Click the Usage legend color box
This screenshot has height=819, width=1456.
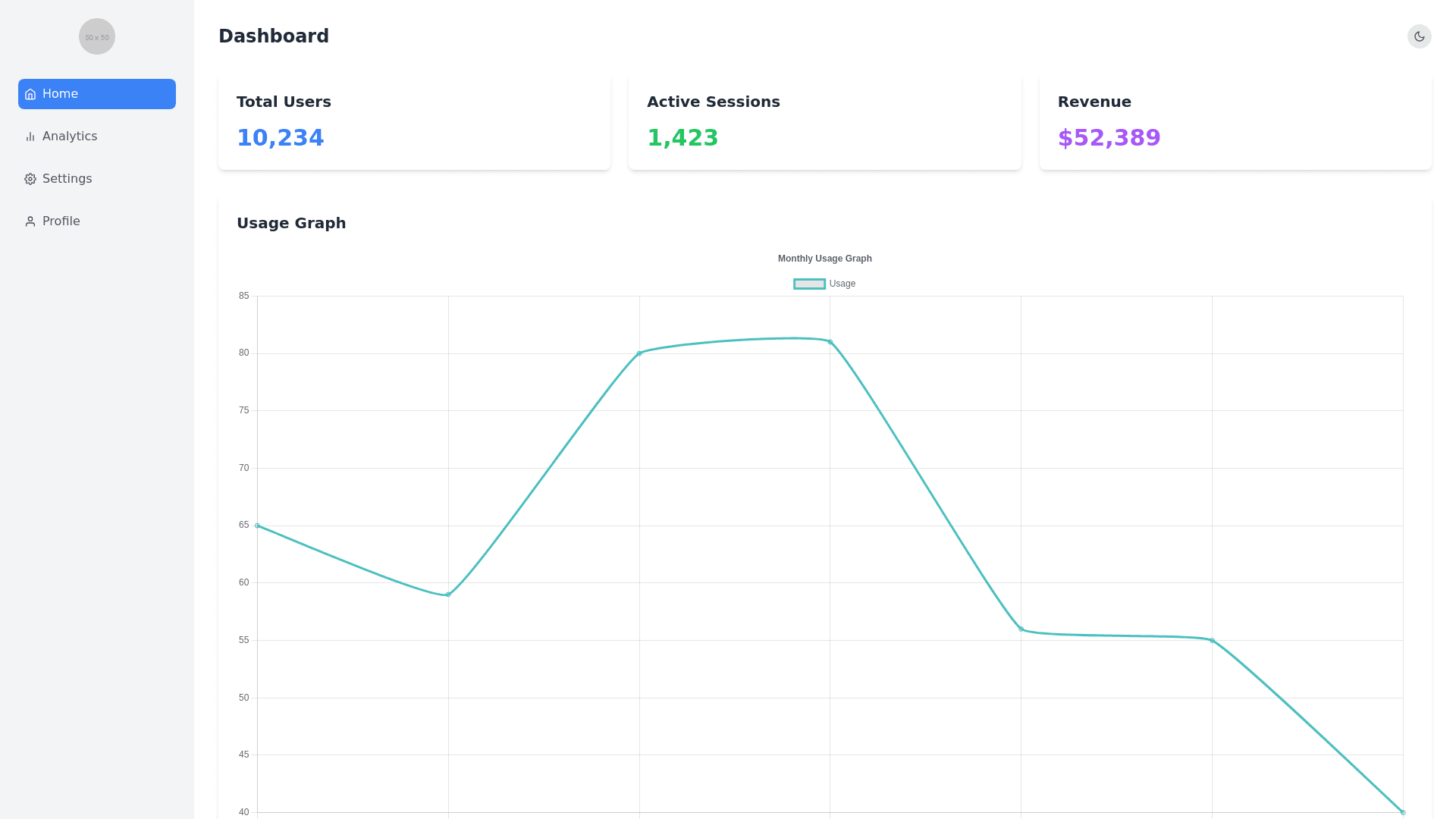(809, 284)
